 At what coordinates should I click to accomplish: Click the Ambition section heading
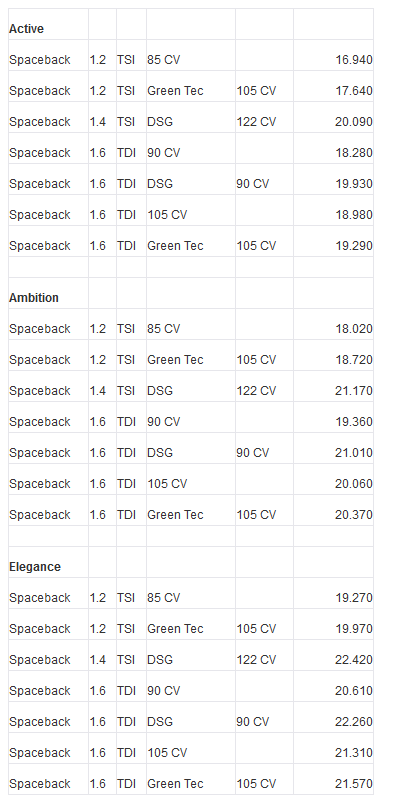[x=34, y=298]
